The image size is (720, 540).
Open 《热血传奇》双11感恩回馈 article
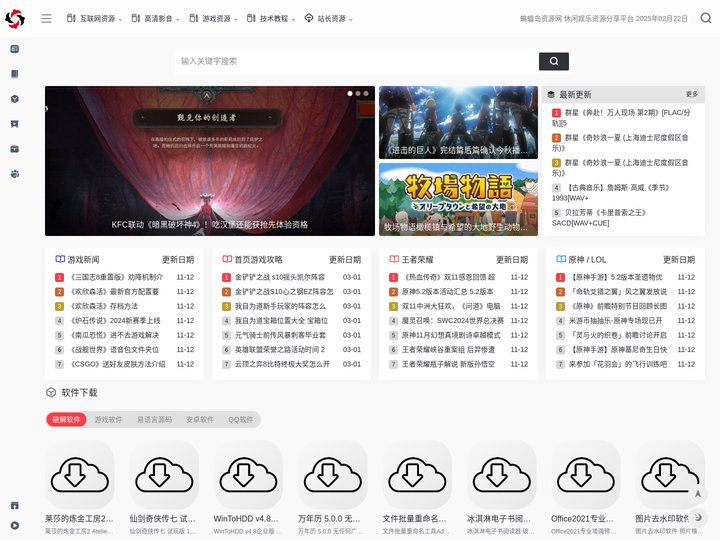pyautogui.click(x=449, y=277)
